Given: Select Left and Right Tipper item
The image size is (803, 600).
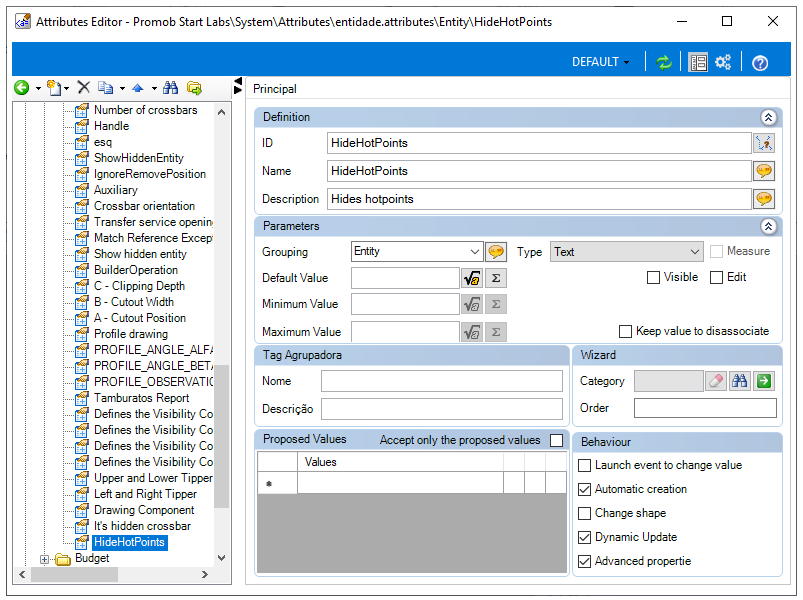Looking at the screenshot, I should click(x=145, y=494).
